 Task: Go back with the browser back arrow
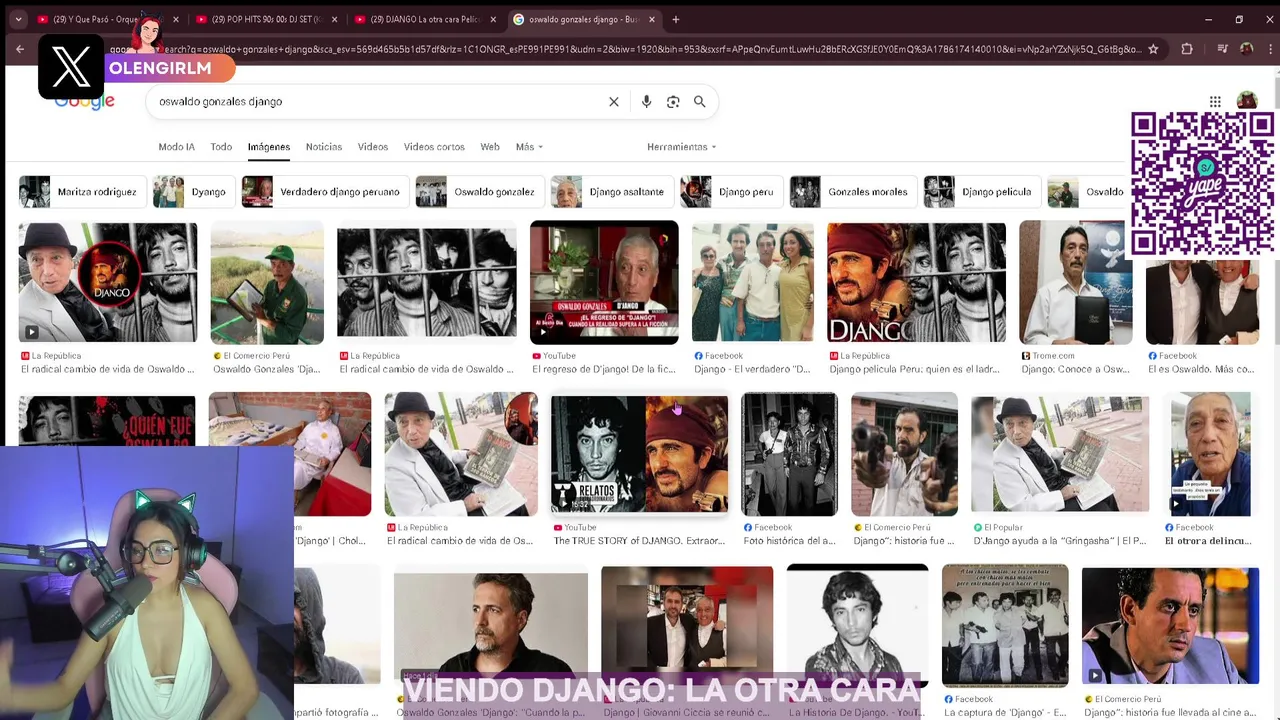[19, 49]
